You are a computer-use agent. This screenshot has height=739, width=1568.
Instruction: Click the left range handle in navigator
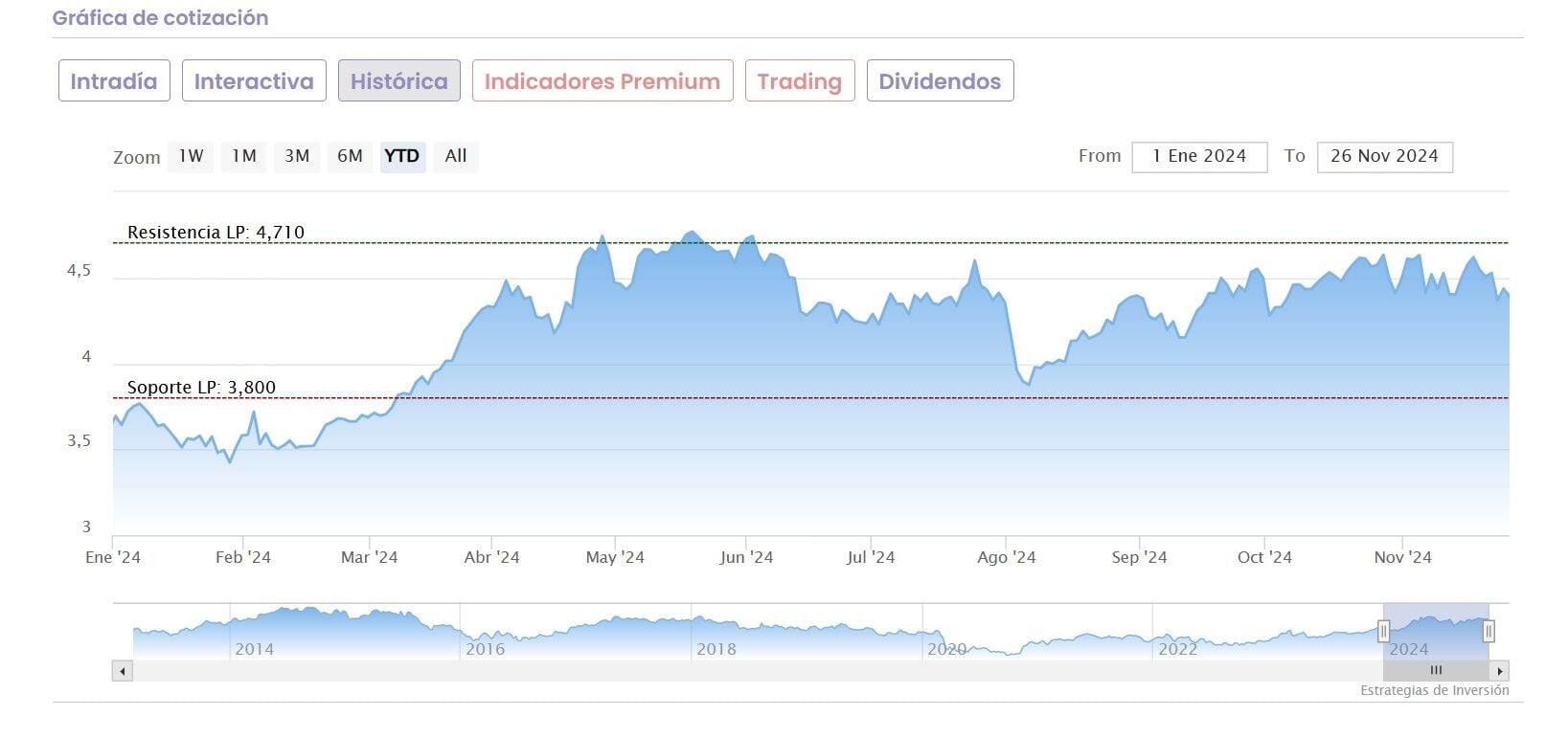point(1383,632)
